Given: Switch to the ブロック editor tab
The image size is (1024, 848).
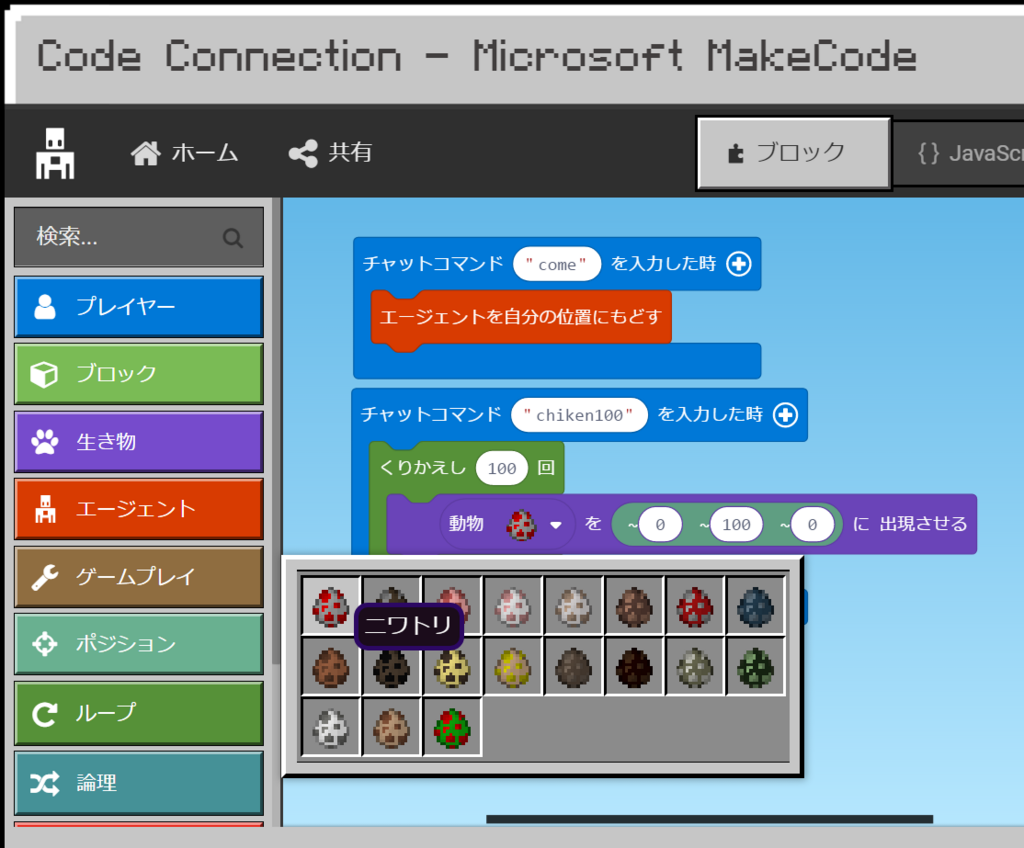Looking at the screenshot, I should click(x=794, y=154).
